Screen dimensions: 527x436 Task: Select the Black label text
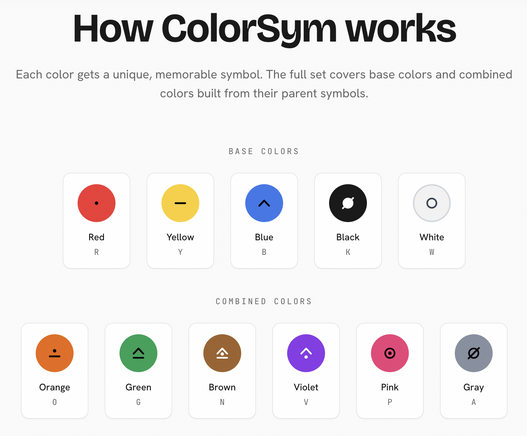(348, 237)
